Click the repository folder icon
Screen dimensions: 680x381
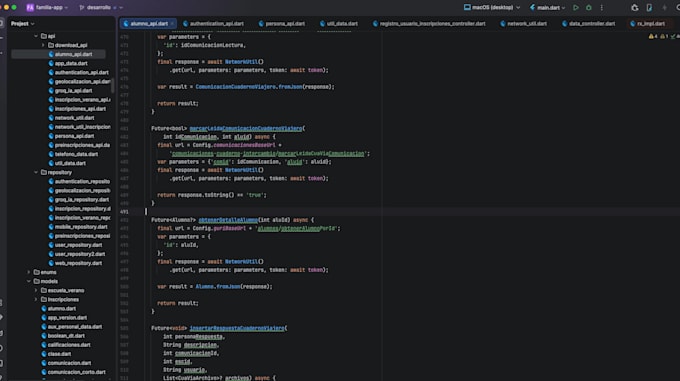coord(44,172)
